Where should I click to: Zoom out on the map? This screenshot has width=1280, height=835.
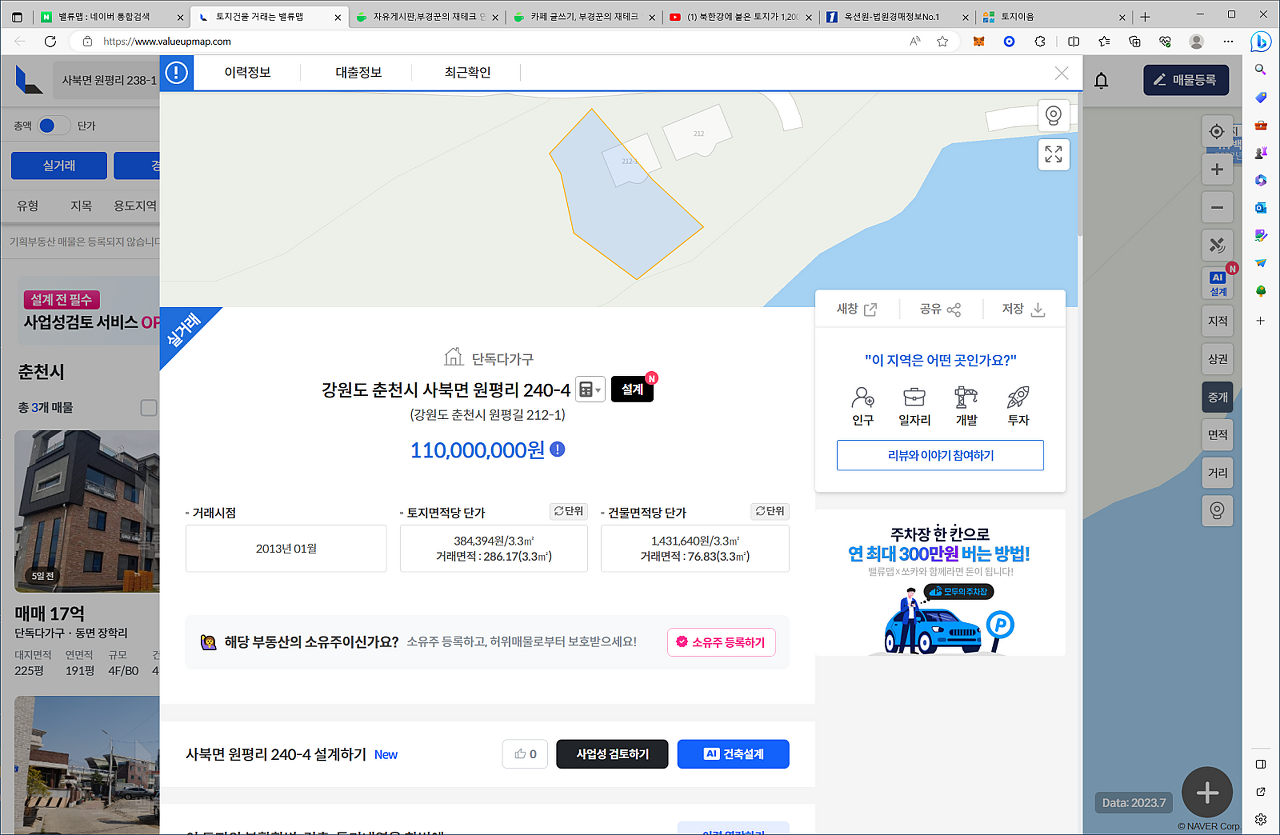1216,208
